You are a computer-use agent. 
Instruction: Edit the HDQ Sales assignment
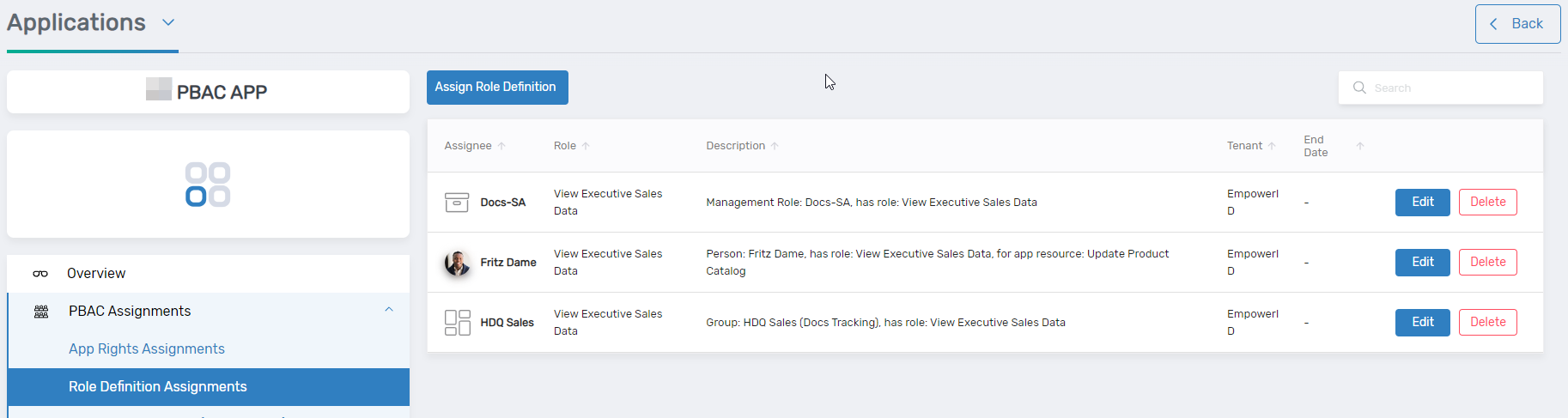click(1423, 323)
